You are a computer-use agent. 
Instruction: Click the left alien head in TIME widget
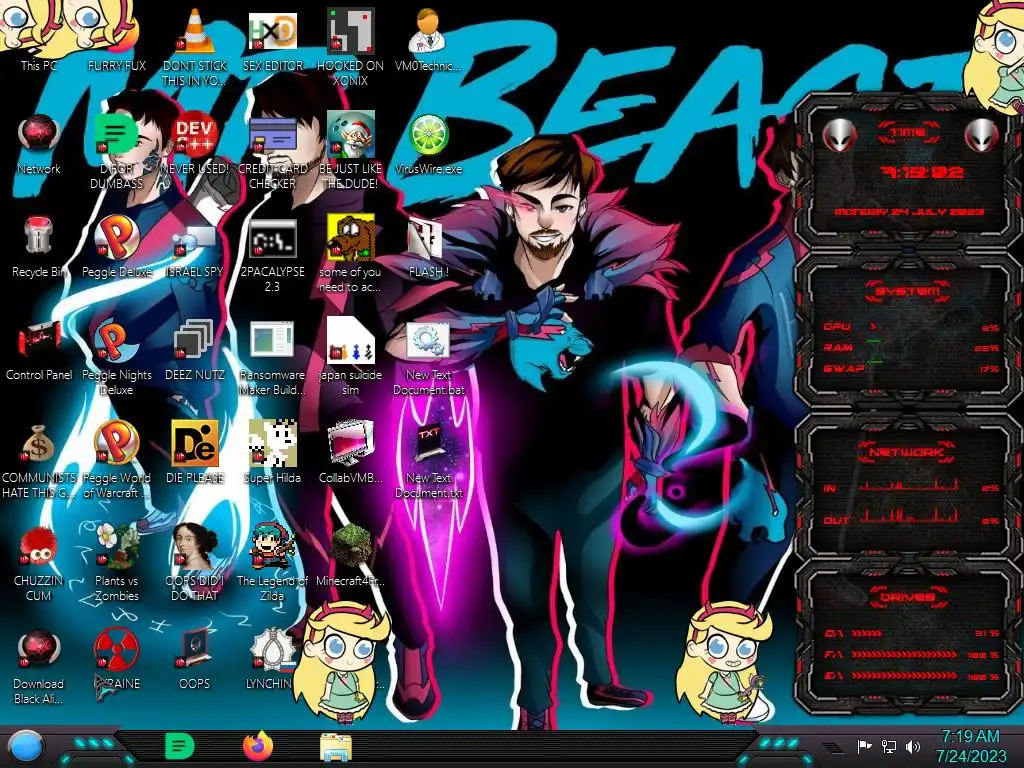pos(839,136)
